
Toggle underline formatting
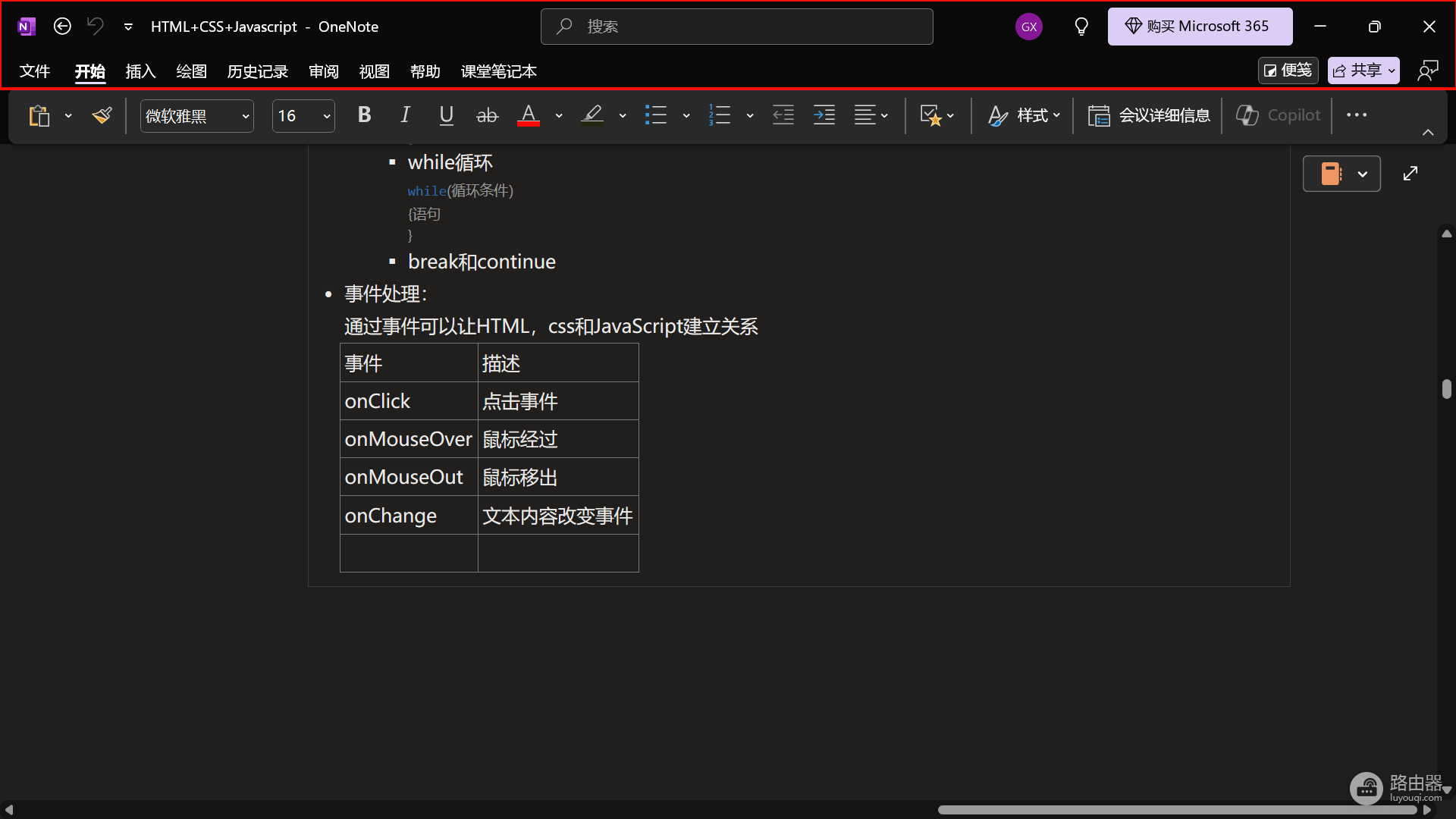(x=446, y=115)
